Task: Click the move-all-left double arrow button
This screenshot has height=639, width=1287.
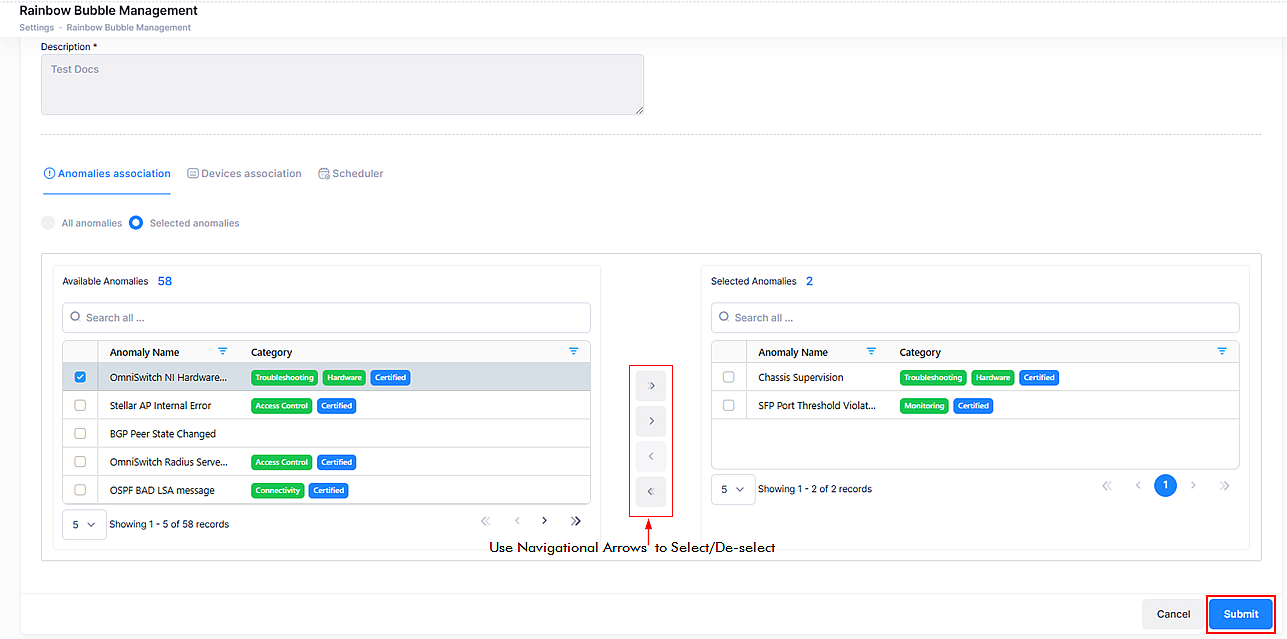Action: click(x=650, y=492)
